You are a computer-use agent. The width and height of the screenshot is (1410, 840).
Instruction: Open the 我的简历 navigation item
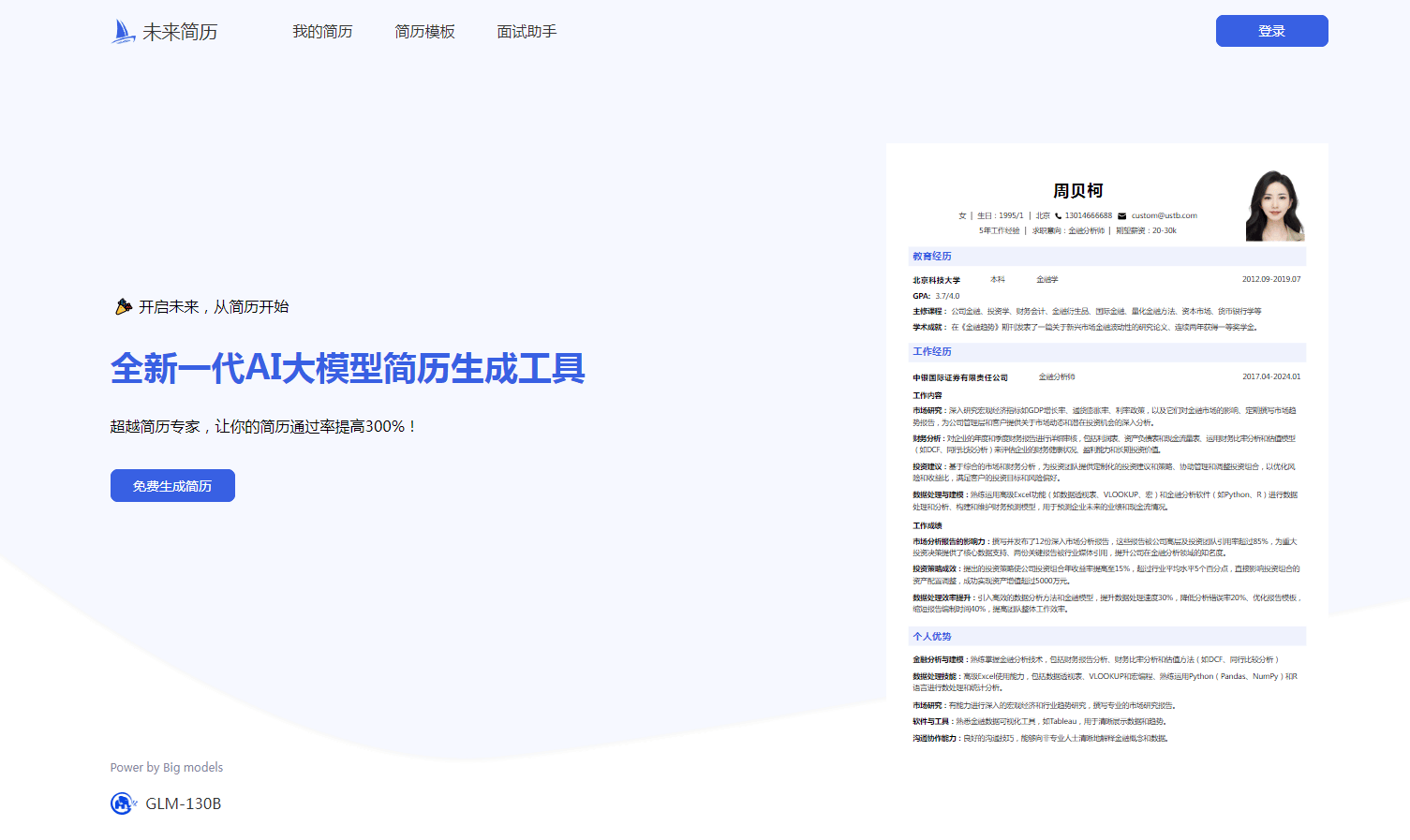[x=322, y=32]
